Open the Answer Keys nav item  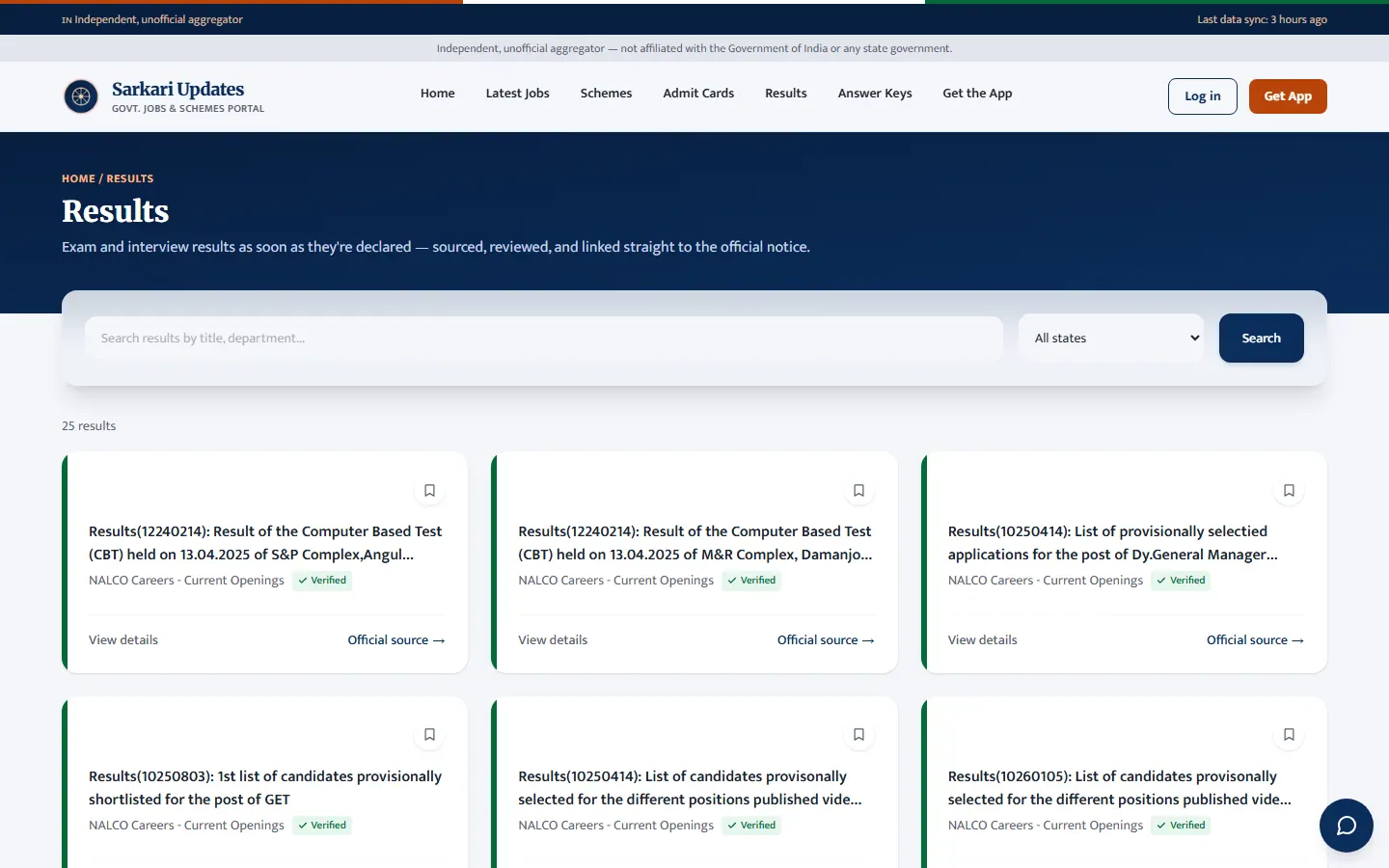(x=875, y=94)
